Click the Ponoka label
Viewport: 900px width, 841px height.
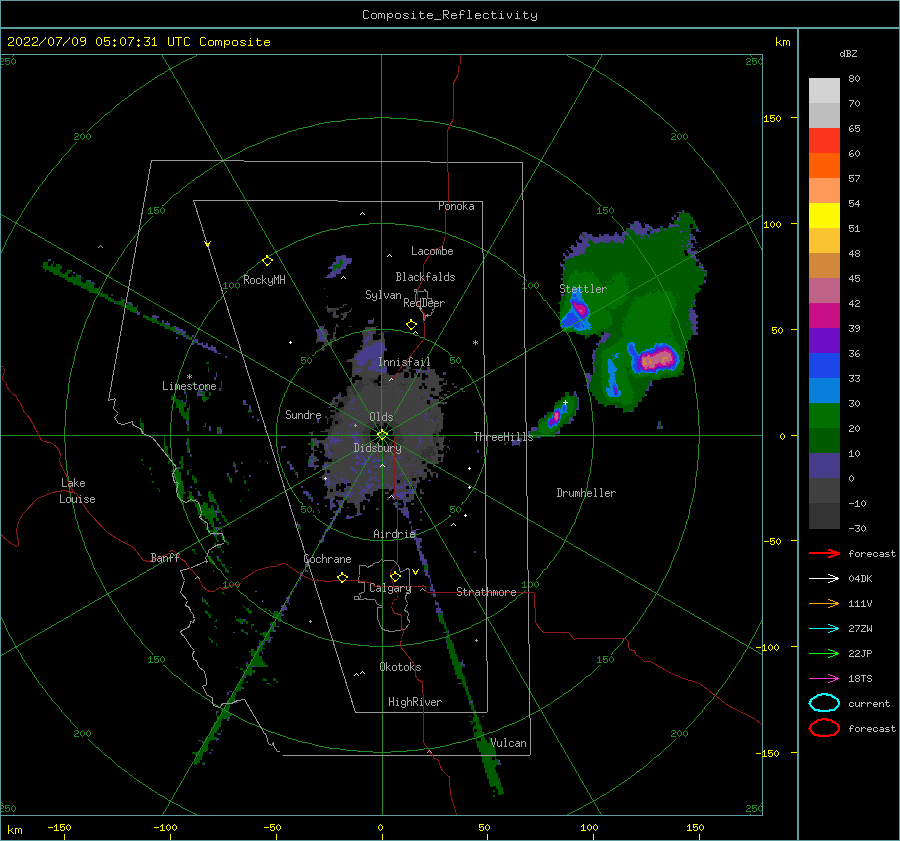pyautogui.click(x=456, y=206)
